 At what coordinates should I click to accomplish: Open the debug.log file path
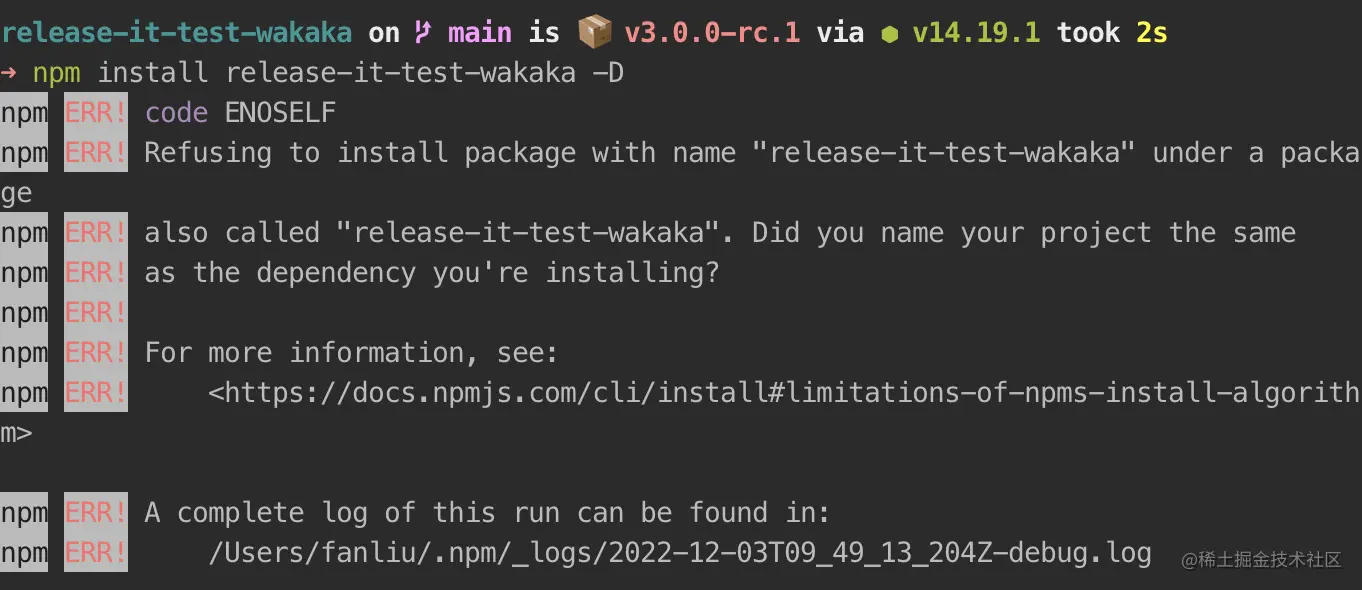[680, 553]
